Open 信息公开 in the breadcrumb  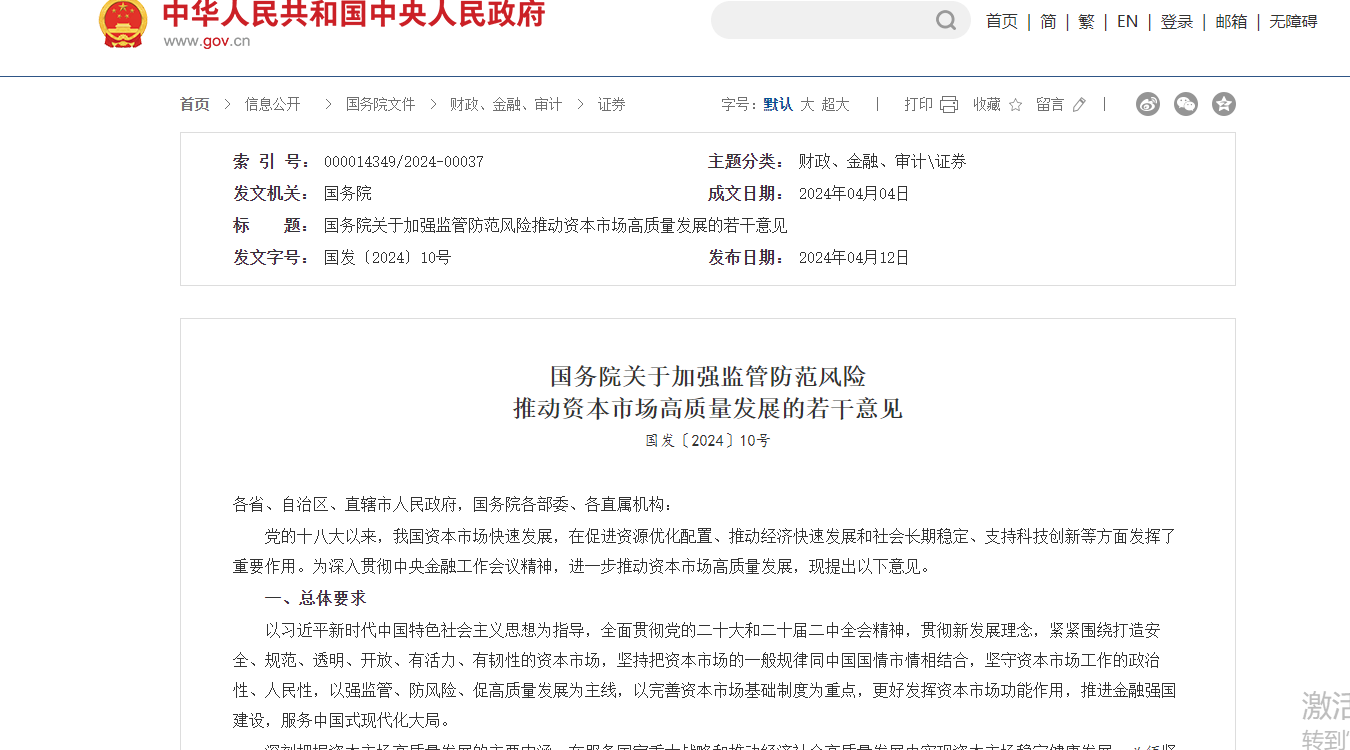[272, 105]
